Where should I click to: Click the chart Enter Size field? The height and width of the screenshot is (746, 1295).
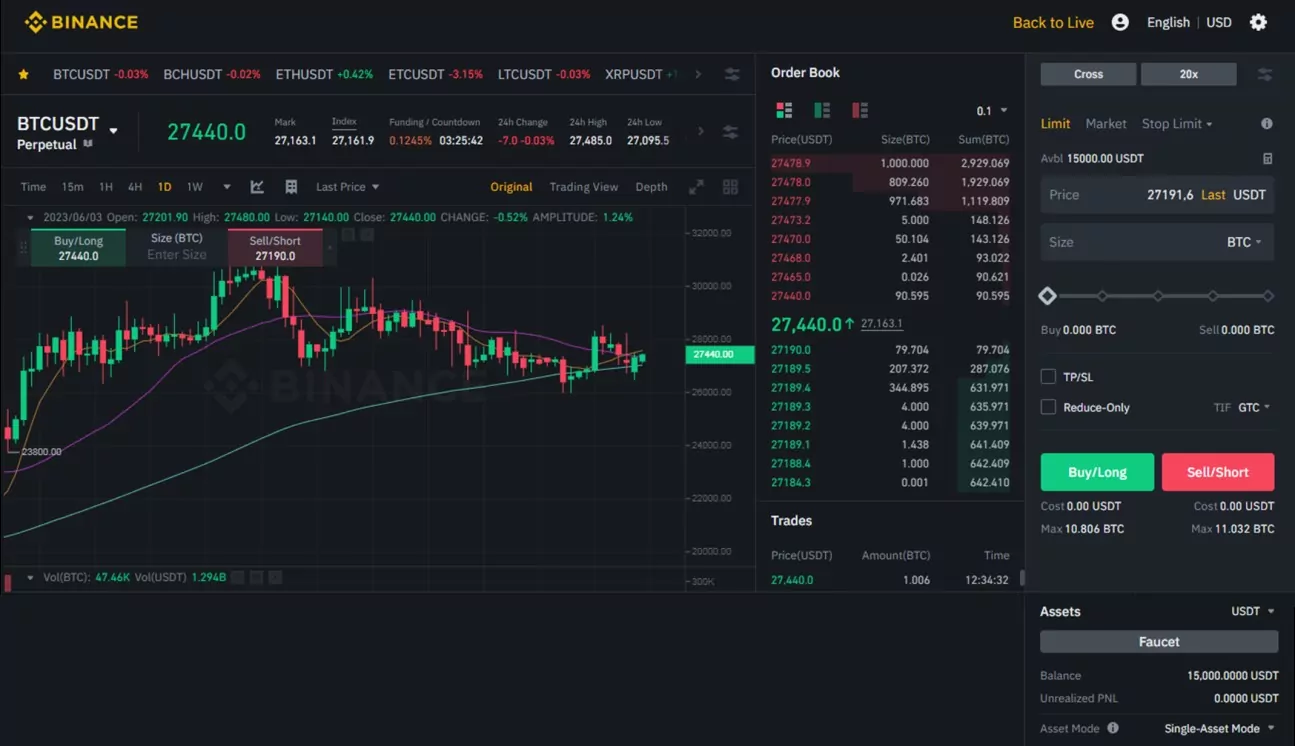(x=177, y=255)
